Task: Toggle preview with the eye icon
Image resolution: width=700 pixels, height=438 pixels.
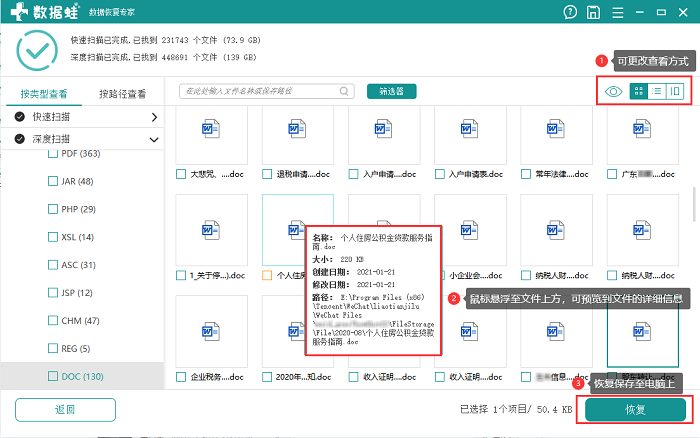Action: point(613,92)
